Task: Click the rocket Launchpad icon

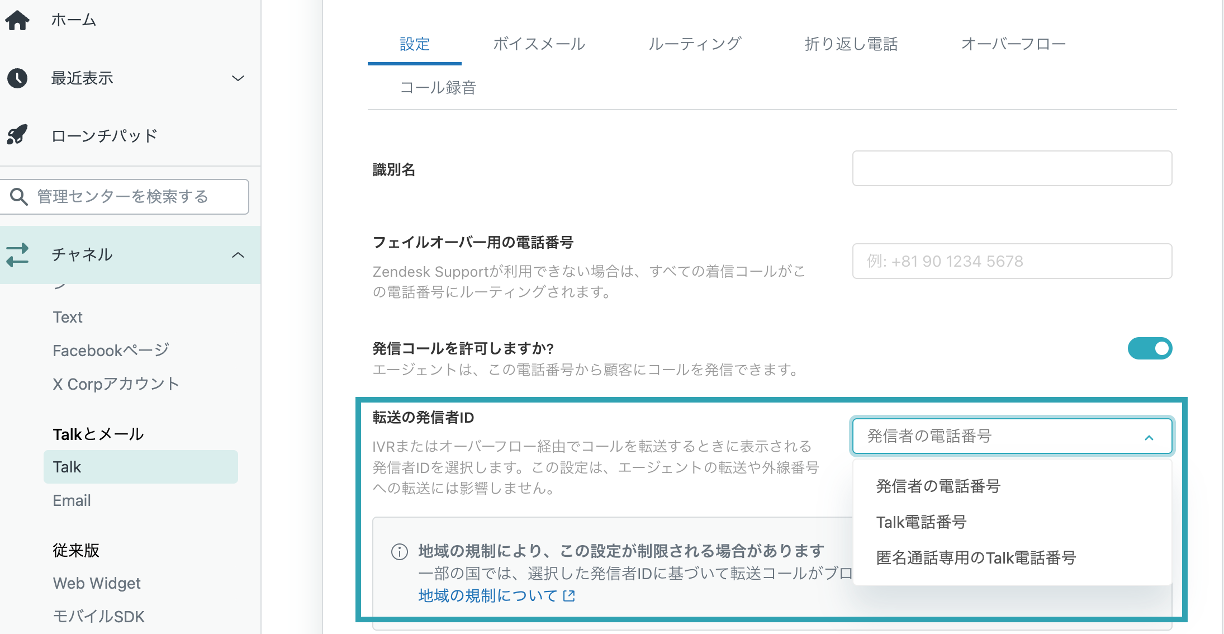Action: pos(17,135)
